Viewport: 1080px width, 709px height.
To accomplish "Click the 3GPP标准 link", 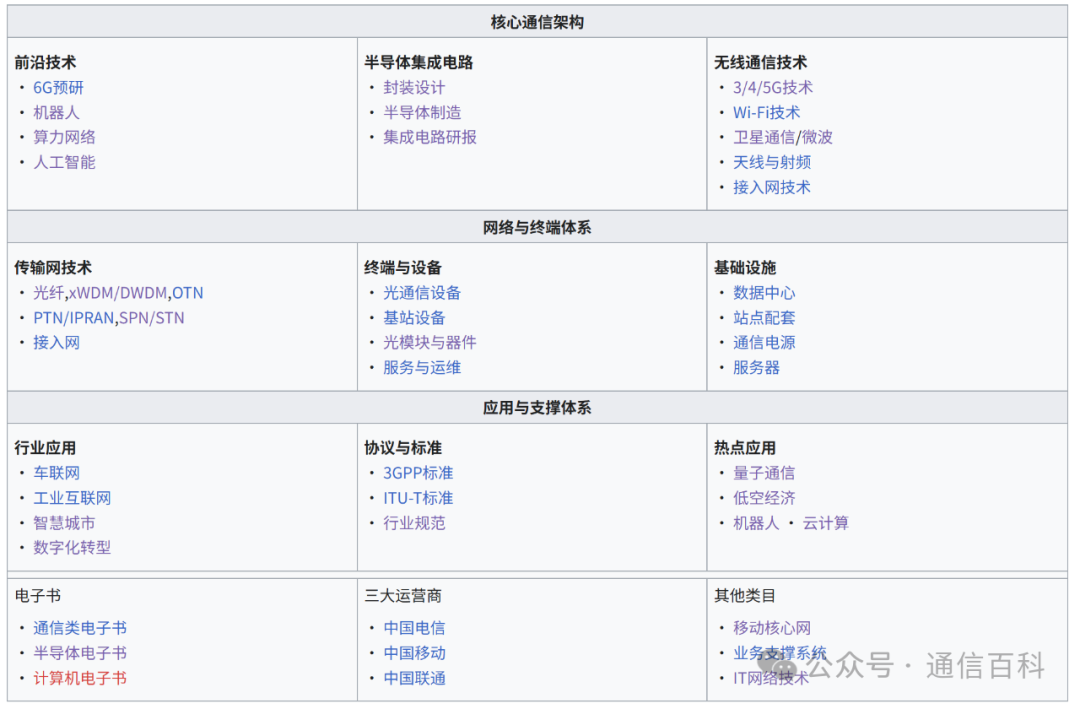I will tap(418, 473).
